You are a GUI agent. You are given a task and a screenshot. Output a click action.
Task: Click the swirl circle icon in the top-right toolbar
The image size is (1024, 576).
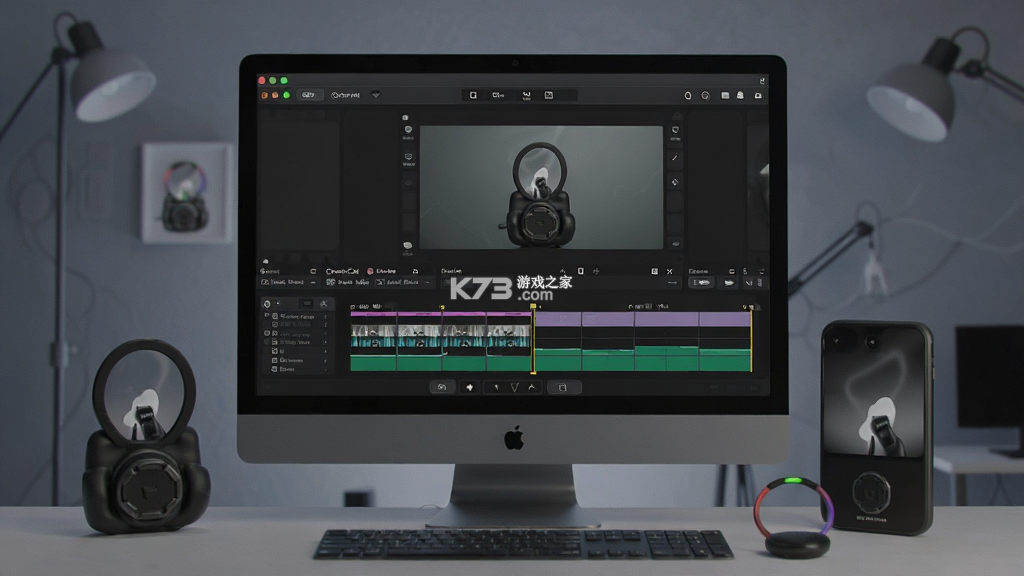[x=705, y=95]
